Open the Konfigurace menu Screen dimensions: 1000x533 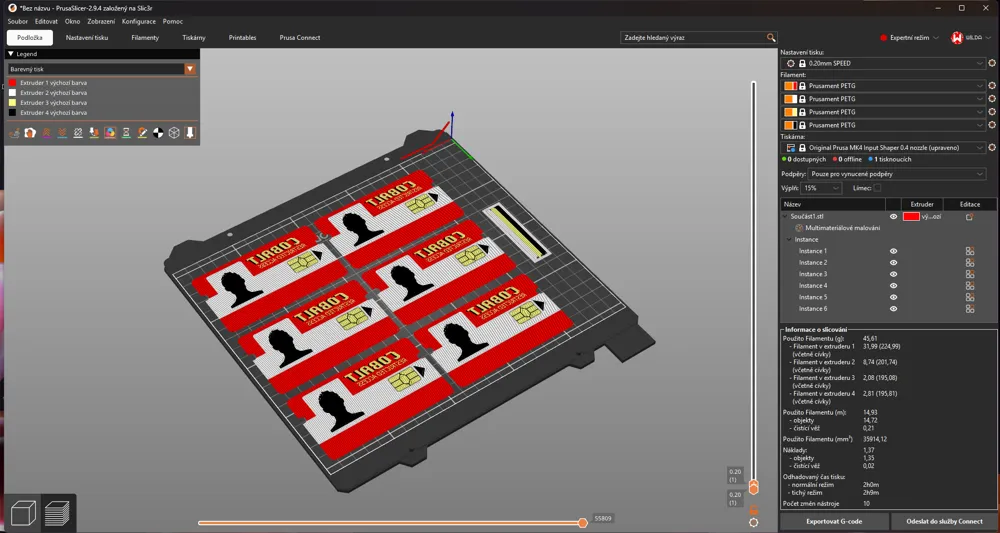[139, 22]
